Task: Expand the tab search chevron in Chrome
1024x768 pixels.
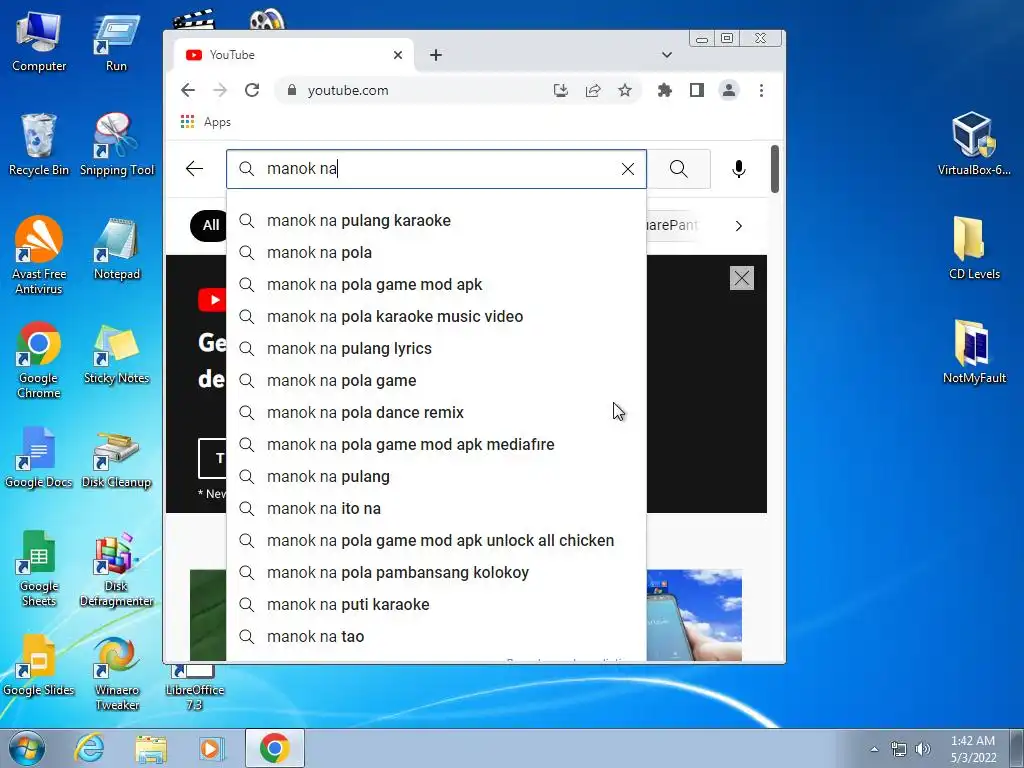Action: click(x=667, y=55)
